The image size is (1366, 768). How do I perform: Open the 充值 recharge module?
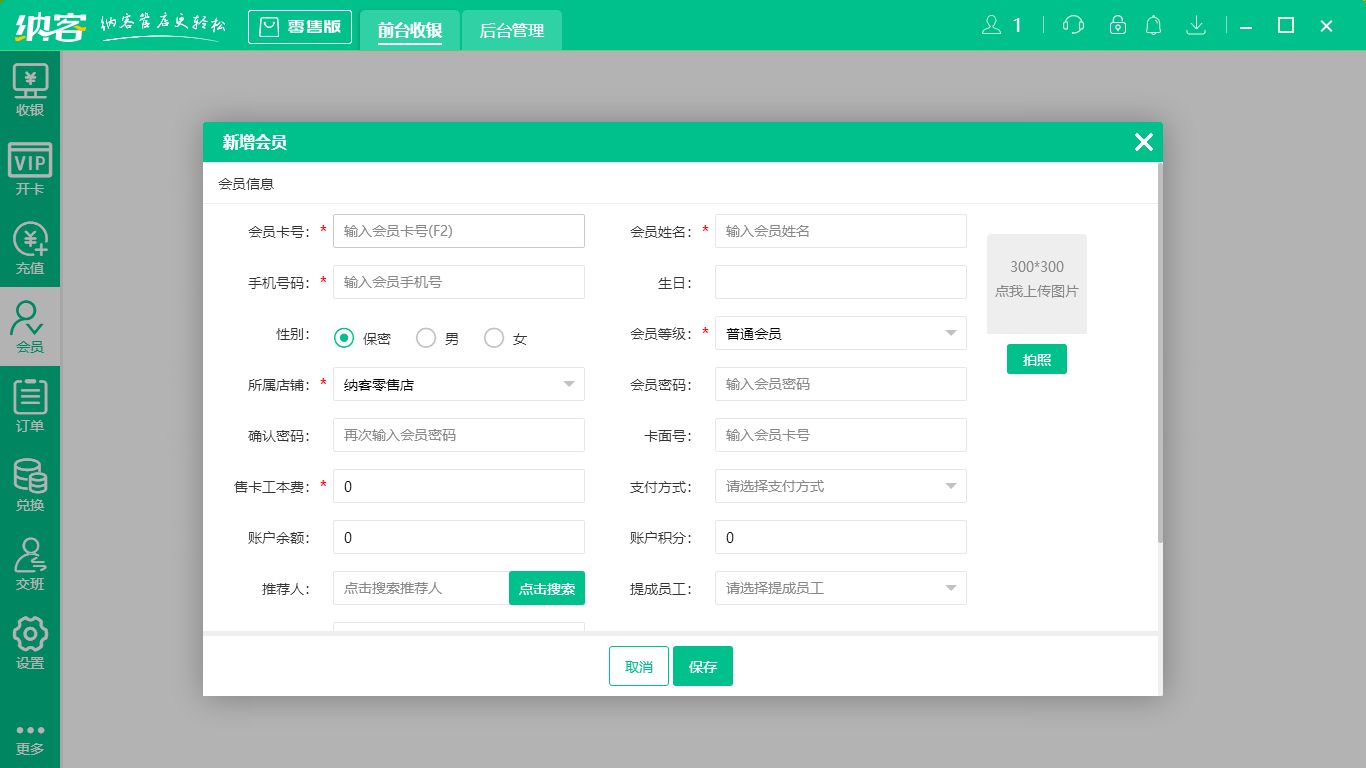coord(30,248)
